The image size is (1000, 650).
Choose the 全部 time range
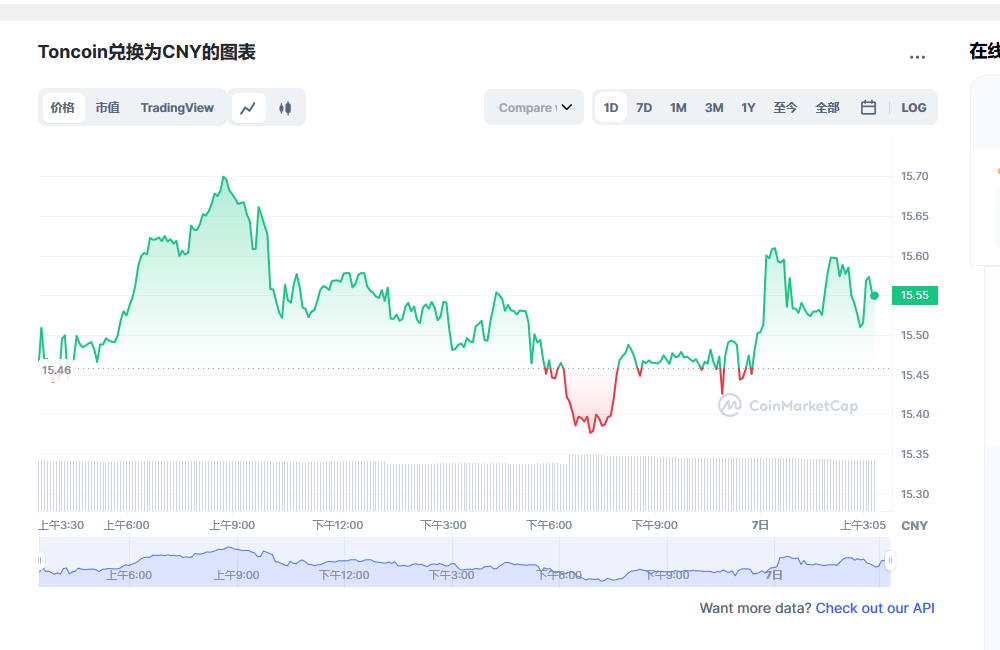pos(827,108)
